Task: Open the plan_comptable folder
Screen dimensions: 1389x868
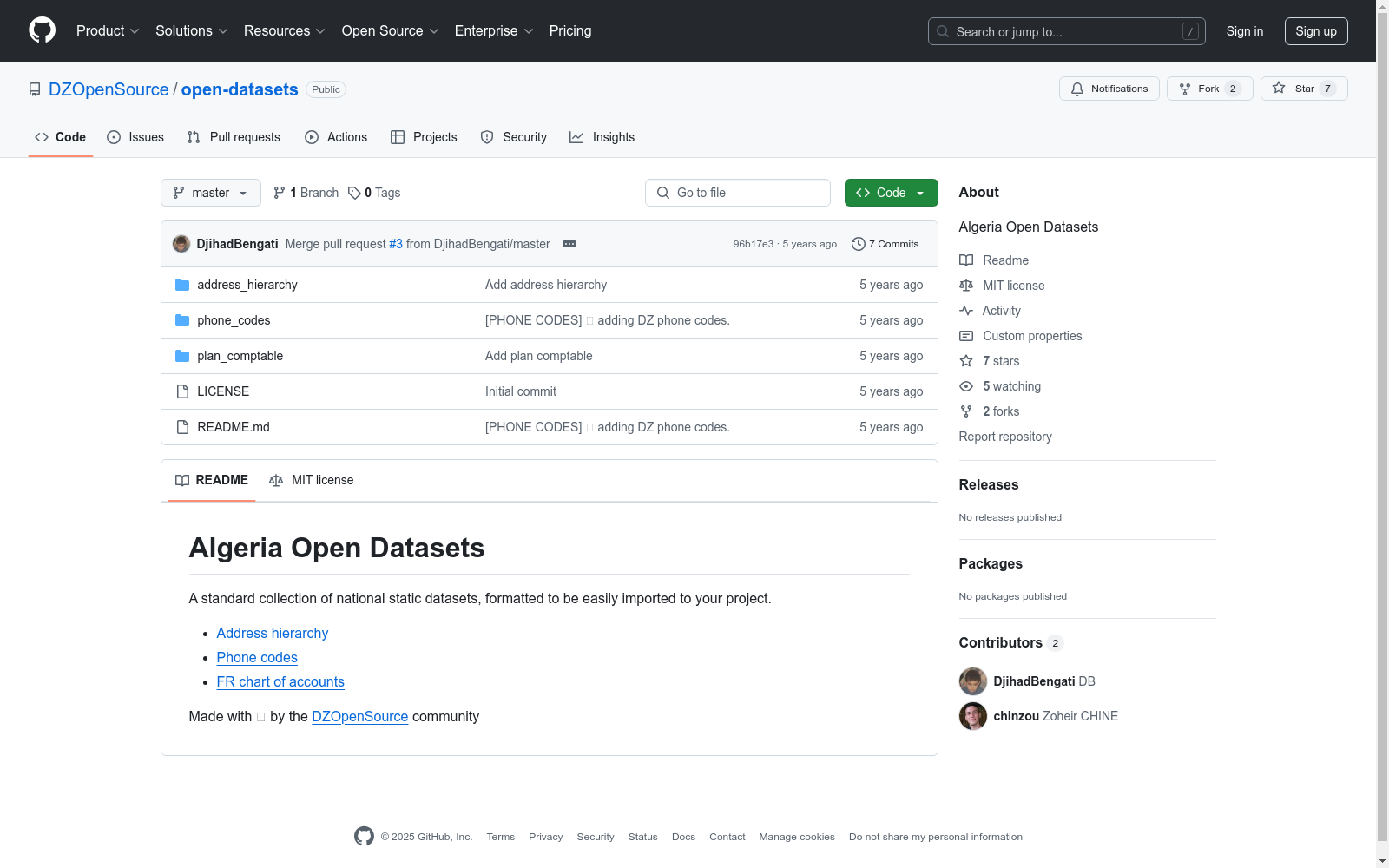Action: coord(240,356)
